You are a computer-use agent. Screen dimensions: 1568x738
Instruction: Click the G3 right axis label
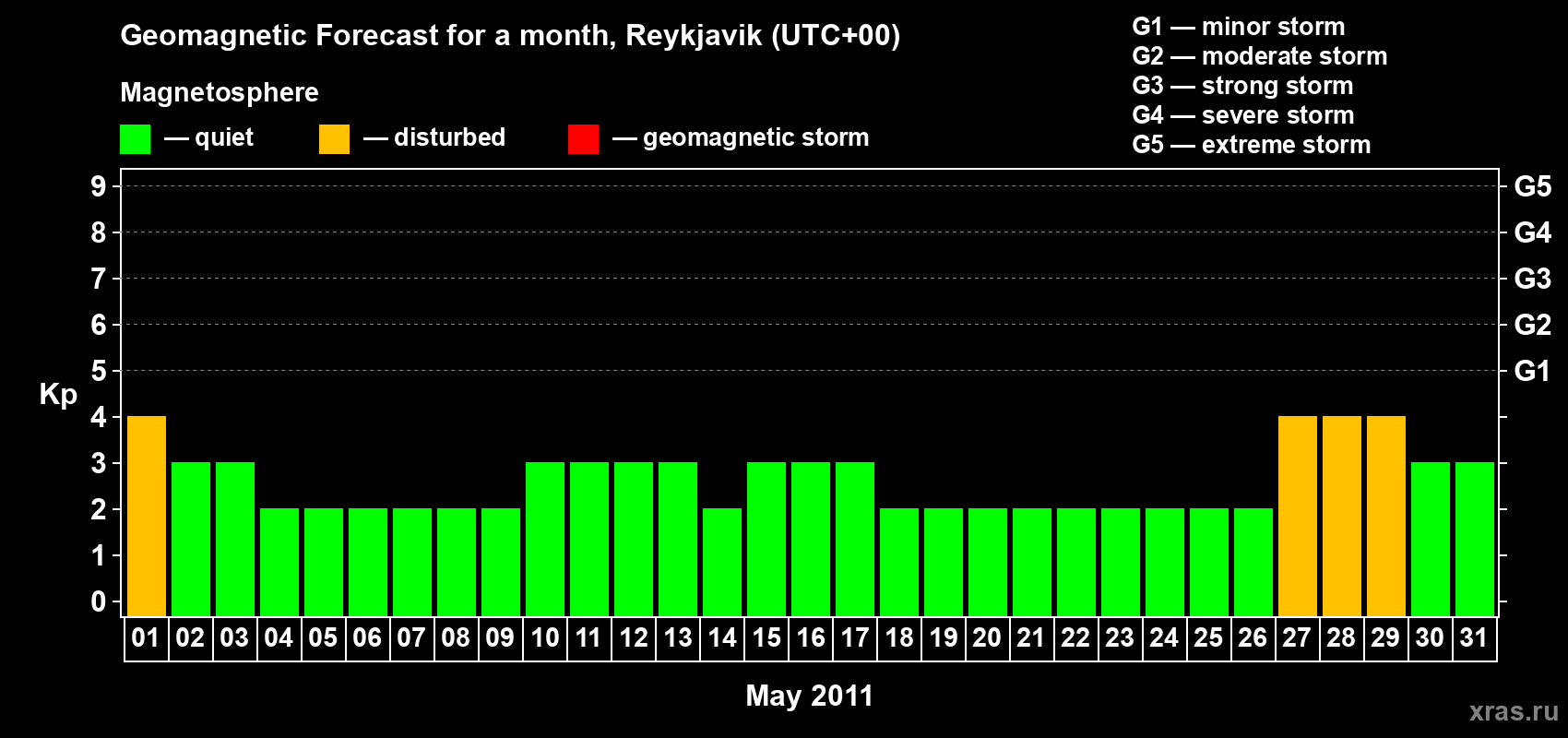pos(1533,279)
